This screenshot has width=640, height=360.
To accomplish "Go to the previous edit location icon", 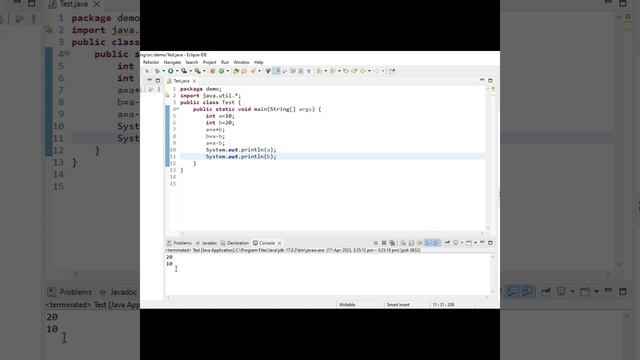I will 346,71.
